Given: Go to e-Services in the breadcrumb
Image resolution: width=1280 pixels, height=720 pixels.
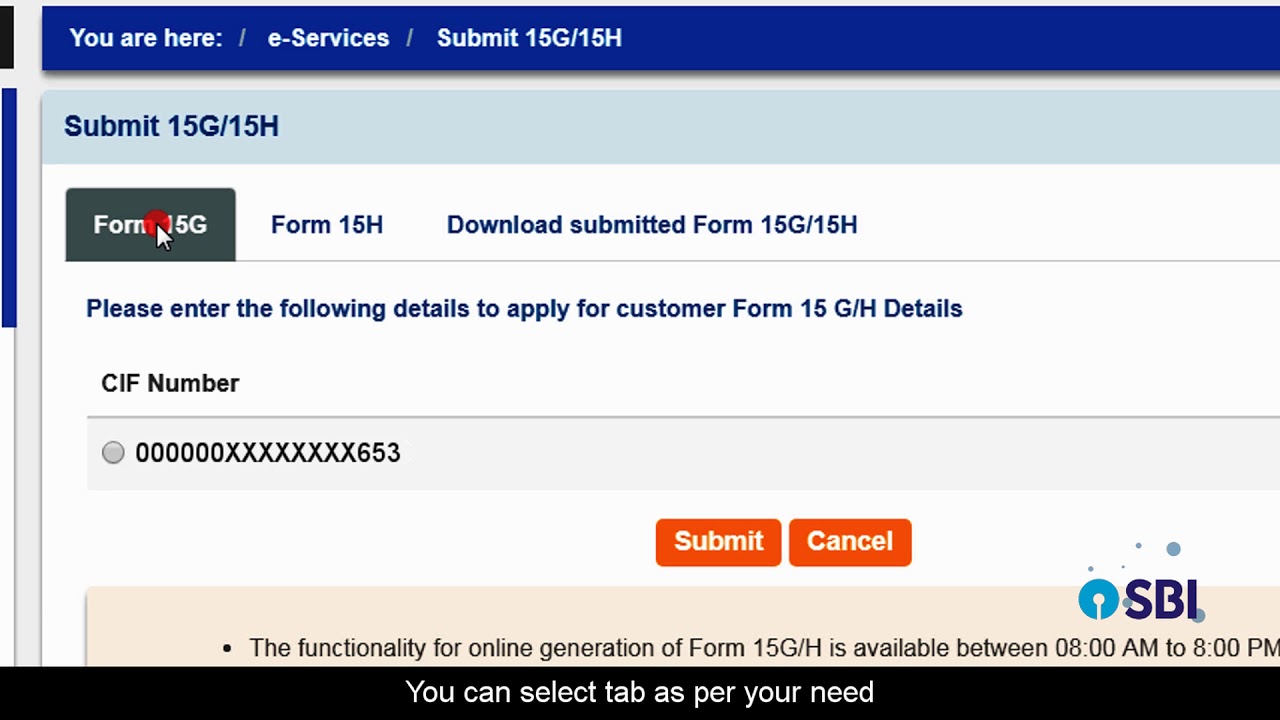Looking at the screenshot, I should (328, 38).
